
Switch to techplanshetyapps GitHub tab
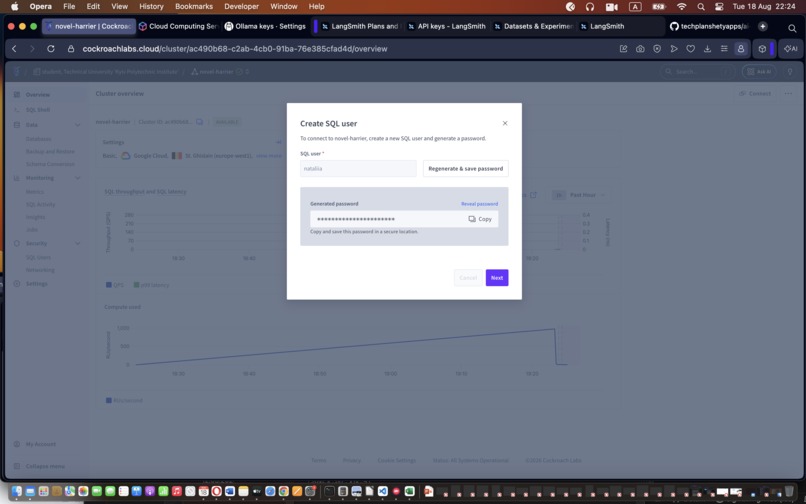point(709,26)
